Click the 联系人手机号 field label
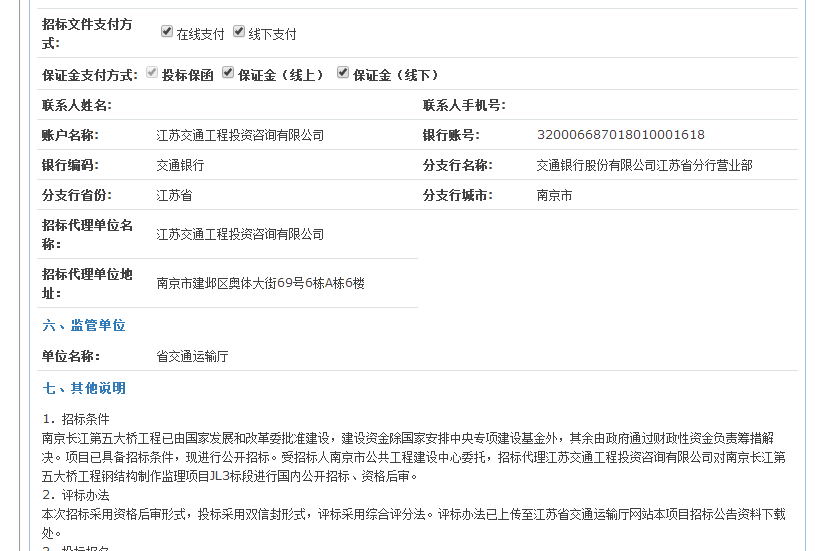This screenshot has width=815, height=551. click(x=463, y=105)
